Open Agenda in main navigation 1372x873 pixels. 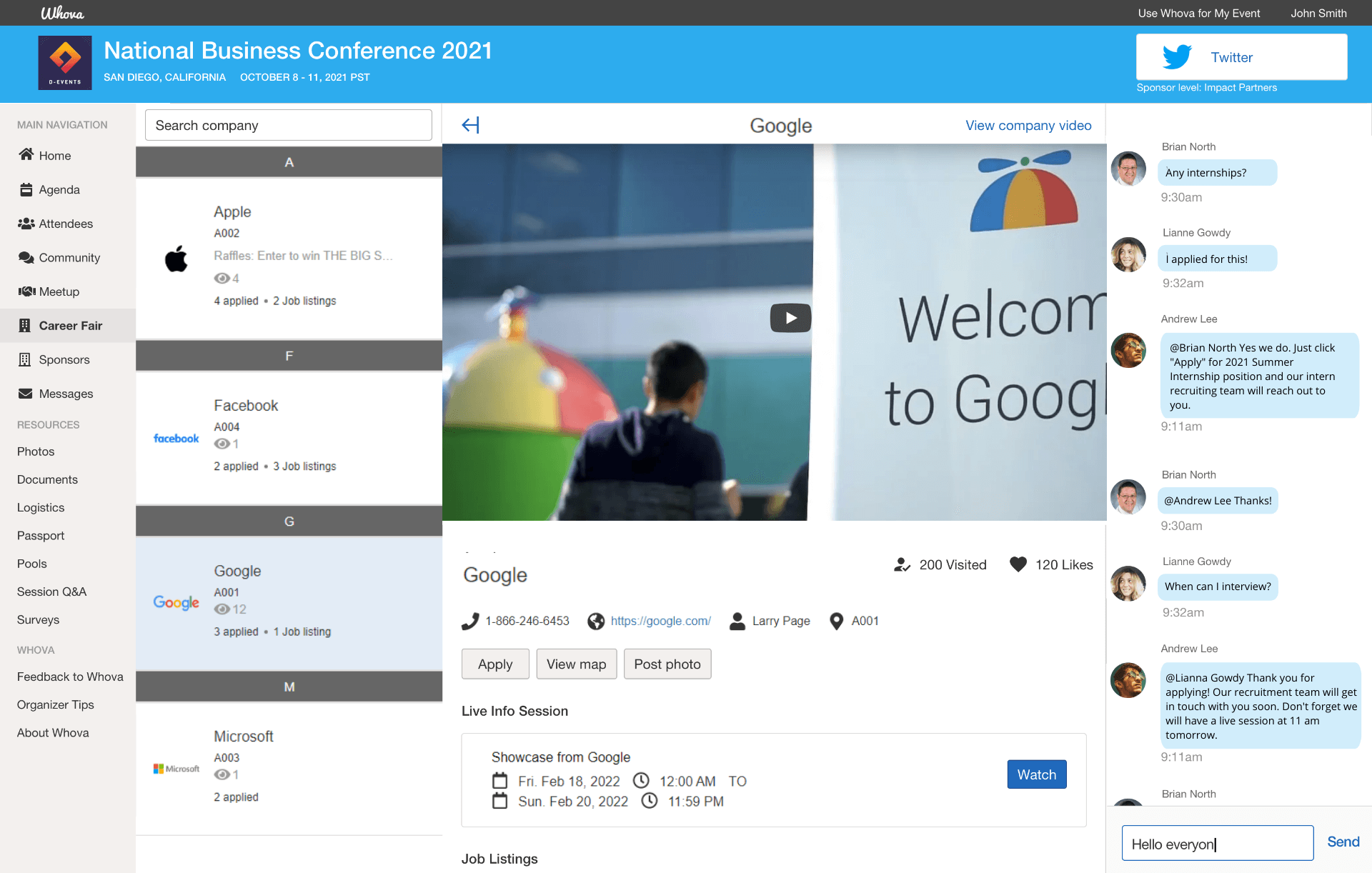[59, 189]
